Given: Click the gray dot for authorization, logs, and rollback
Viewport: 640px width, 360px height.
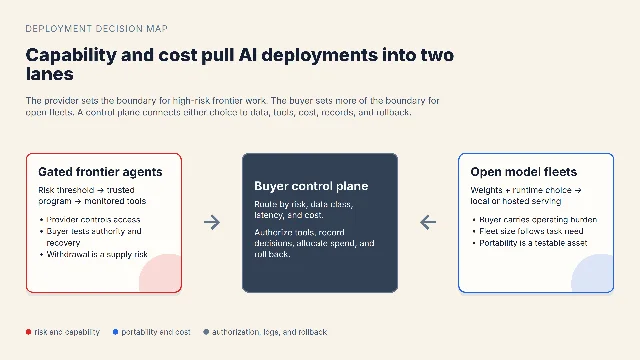Looking at the screenshot, I should [x=206, y=332].
